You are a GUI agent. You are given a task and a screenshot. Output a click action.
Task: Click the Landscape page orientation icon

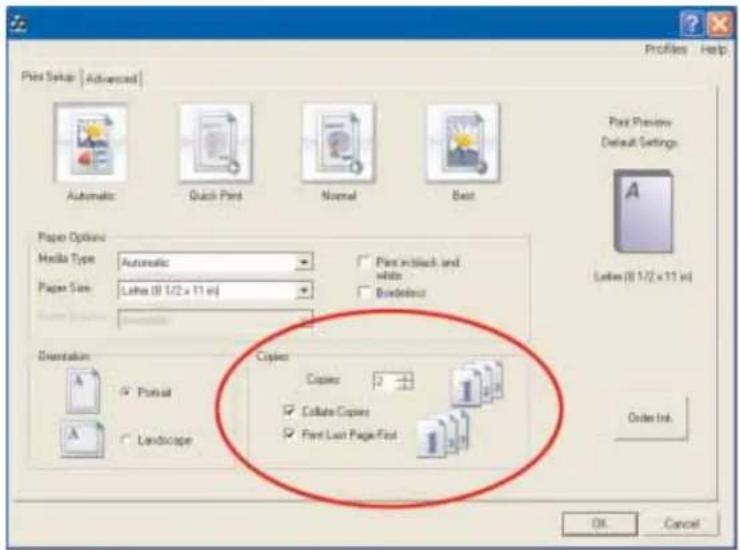pyautogui.click(x=82, y=439)
